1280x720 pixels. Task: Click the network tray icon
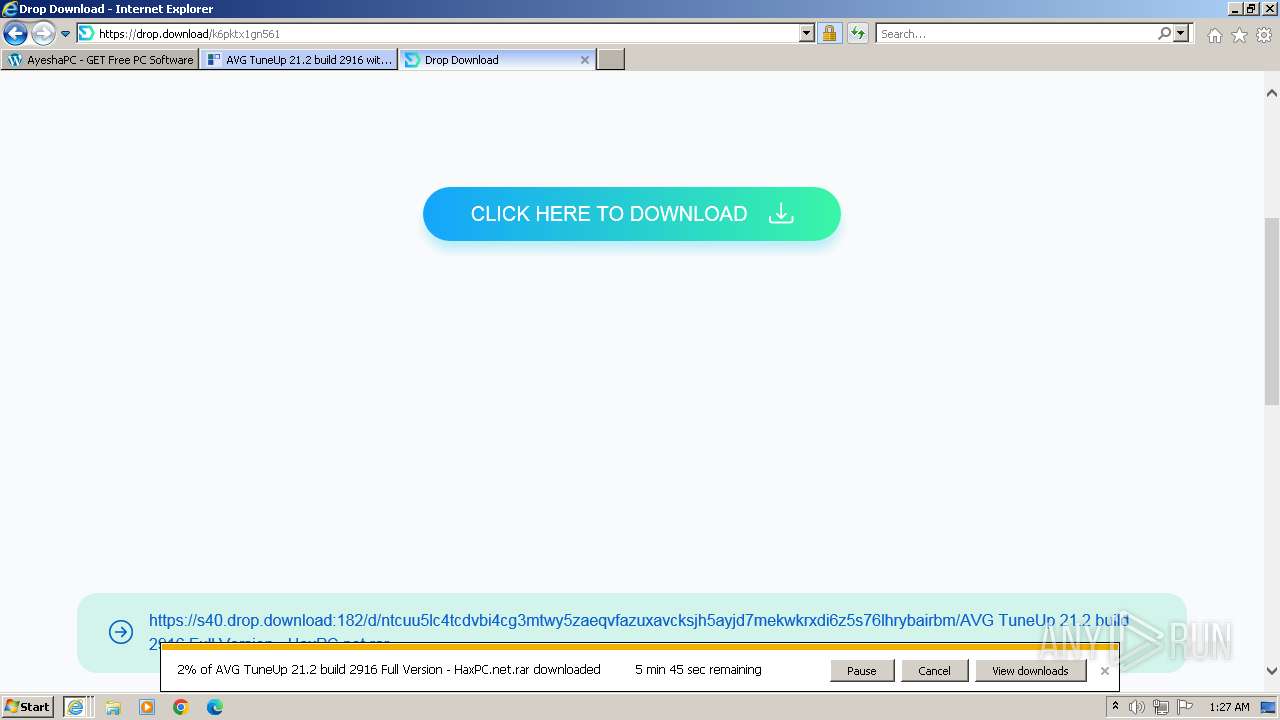coord(1161,707)
